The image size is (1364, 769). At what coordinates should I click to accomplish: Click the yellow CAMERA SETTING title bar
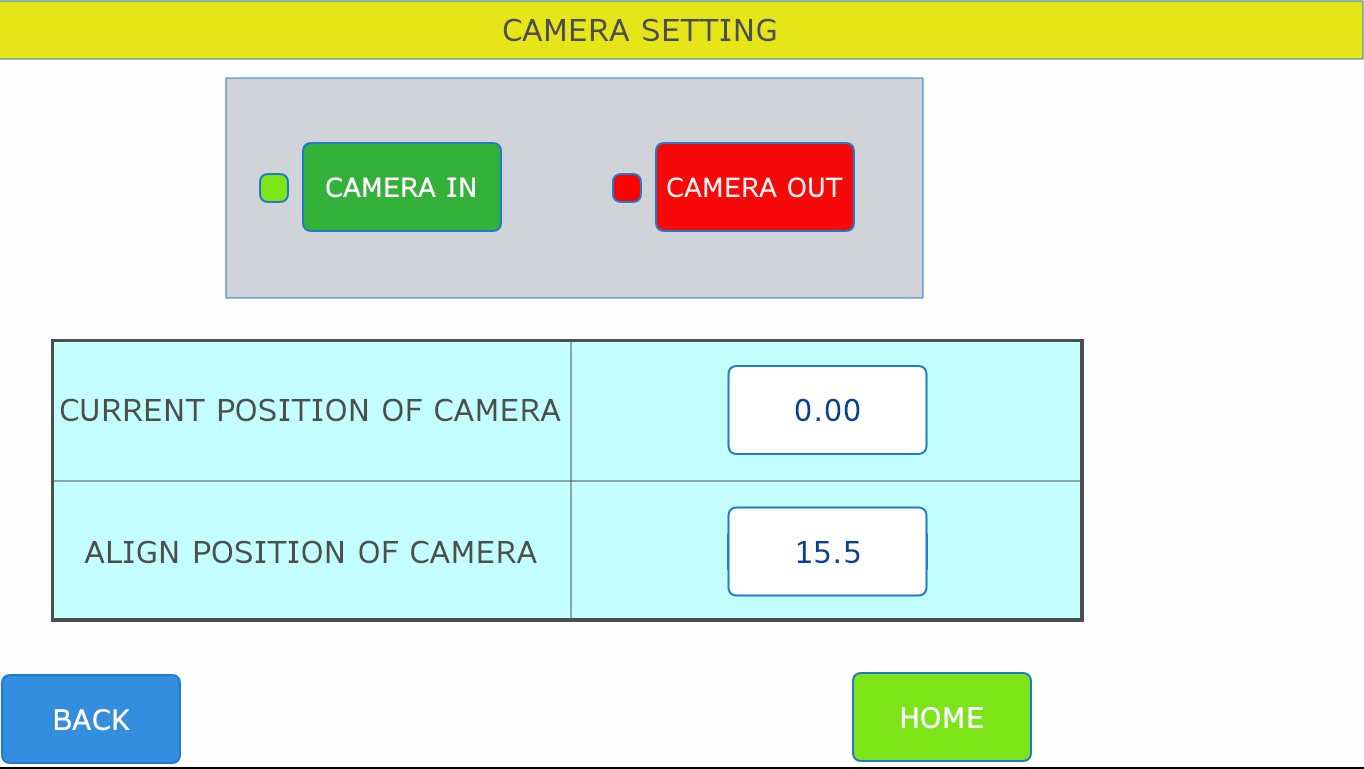click(681, 30)
